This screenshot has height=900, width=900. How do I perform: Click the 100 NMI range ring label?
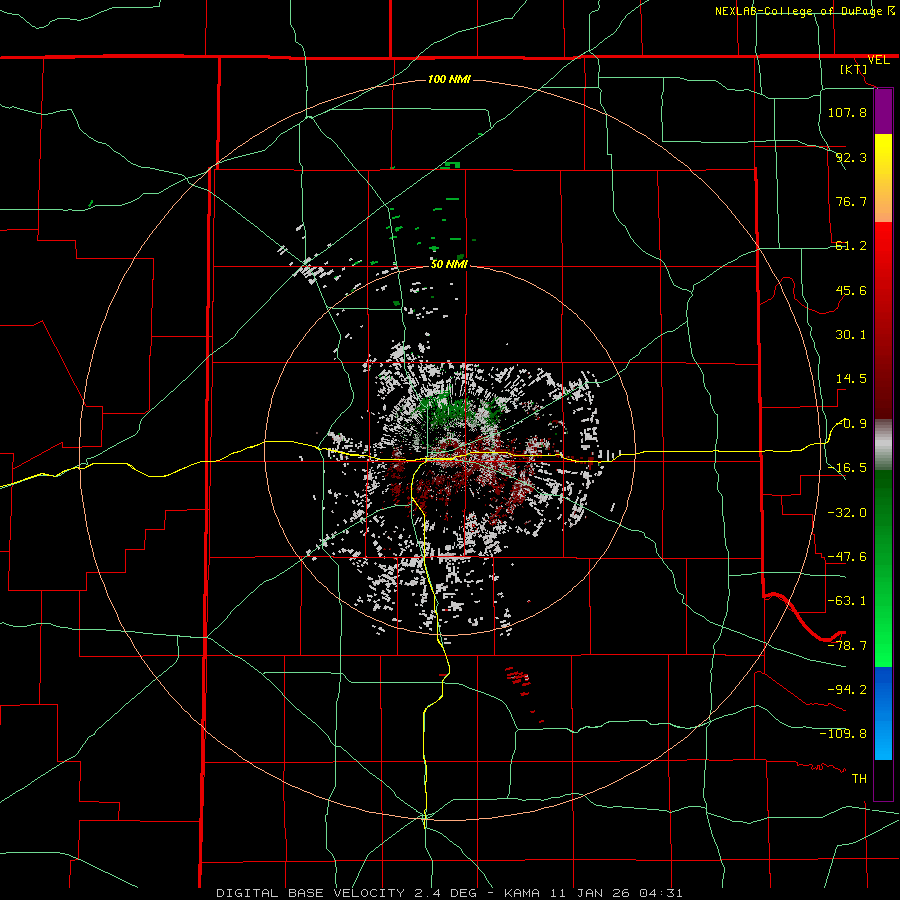tap(449, 79)
